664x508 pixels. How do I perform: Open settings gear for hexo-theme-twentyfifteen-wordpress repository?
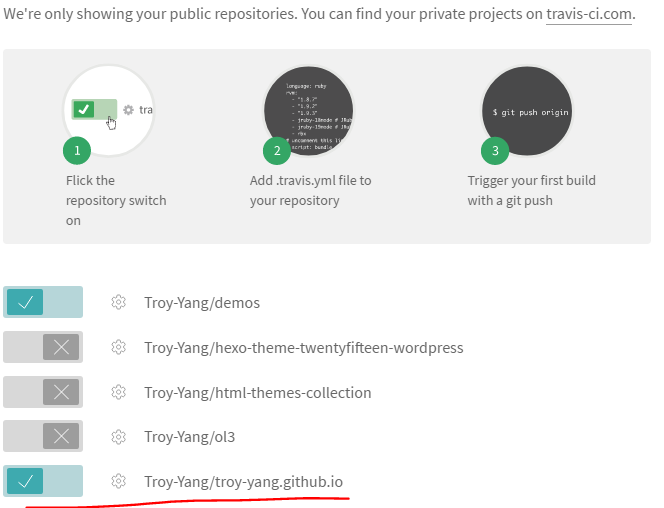pos(118,348)
